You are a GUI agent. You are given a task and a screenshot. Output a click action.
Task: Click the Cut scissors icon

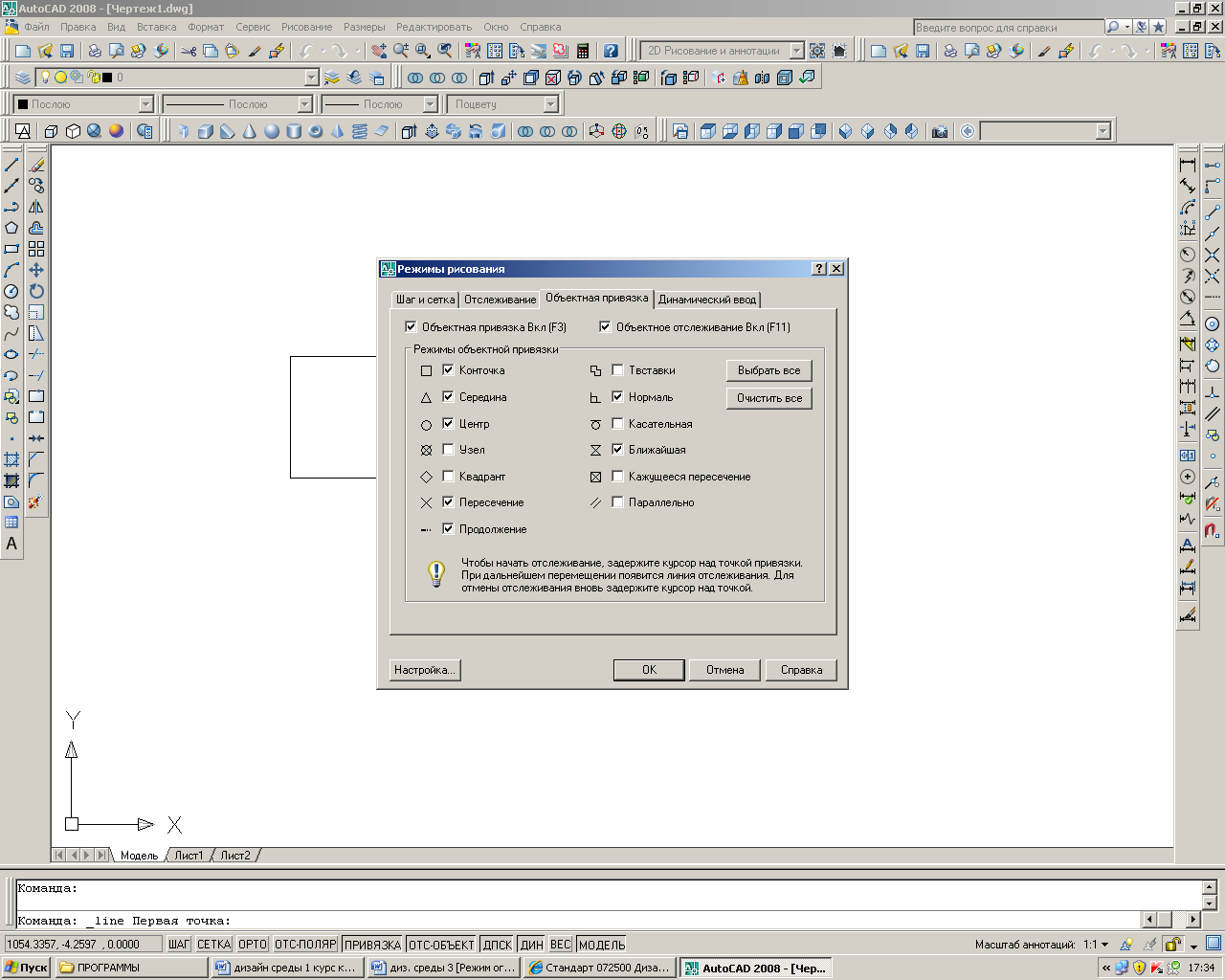pyautogui.click(x=189, y=51)
